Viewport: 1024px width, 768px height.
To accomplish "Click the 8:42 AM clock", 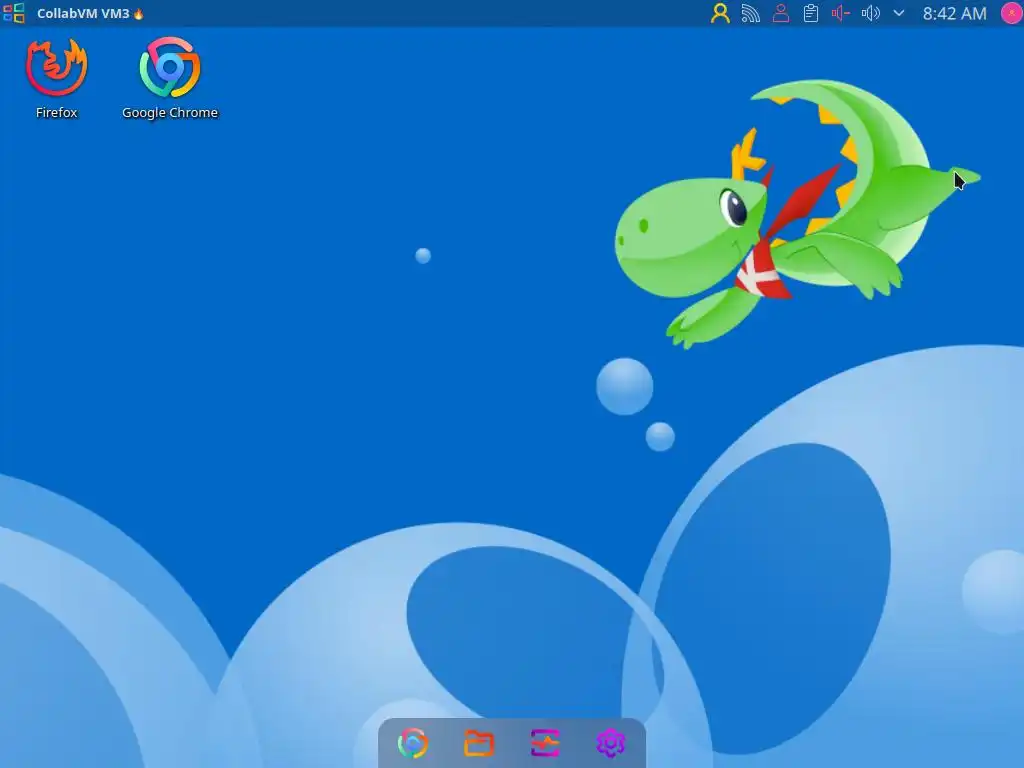I will coord(954,14).
